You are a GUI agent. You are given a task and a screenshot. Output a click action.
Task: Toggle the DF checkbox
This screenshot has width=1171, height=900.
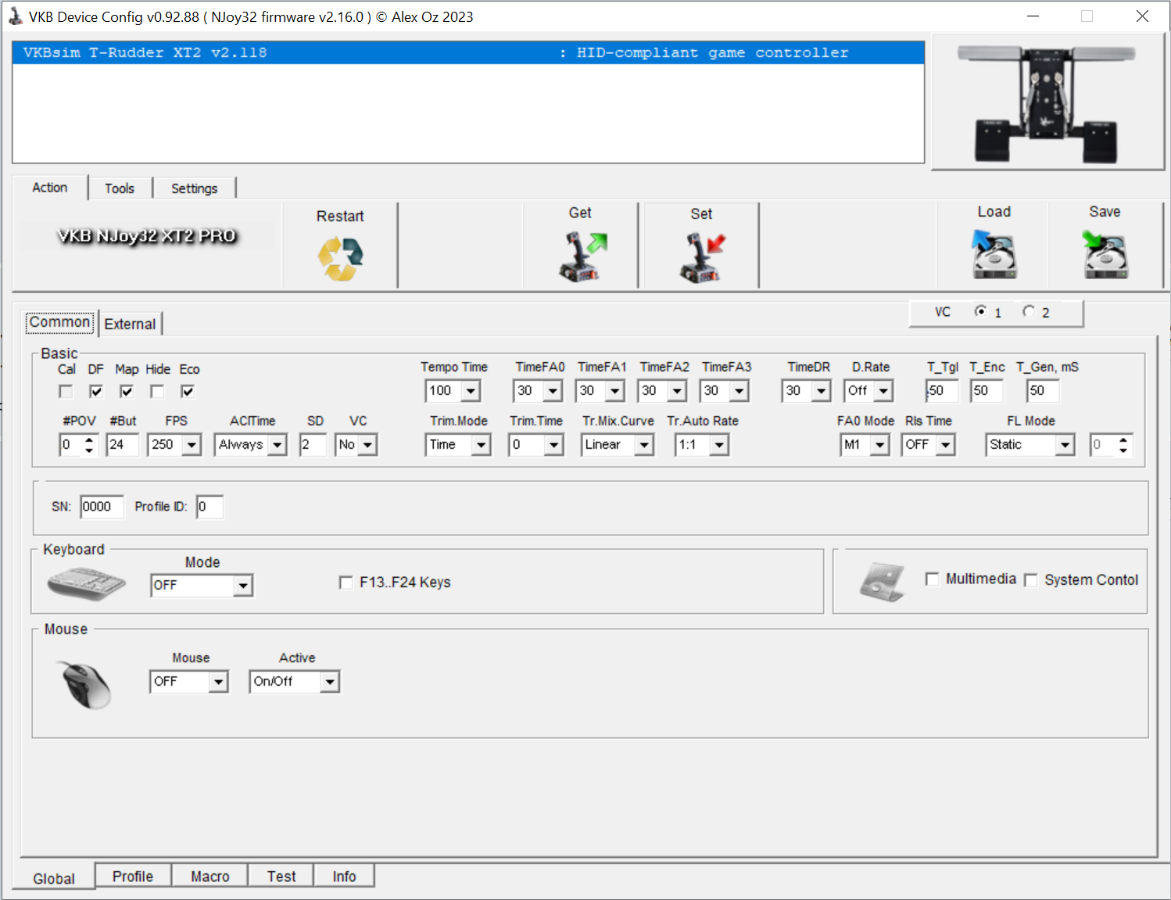point(96,391)
